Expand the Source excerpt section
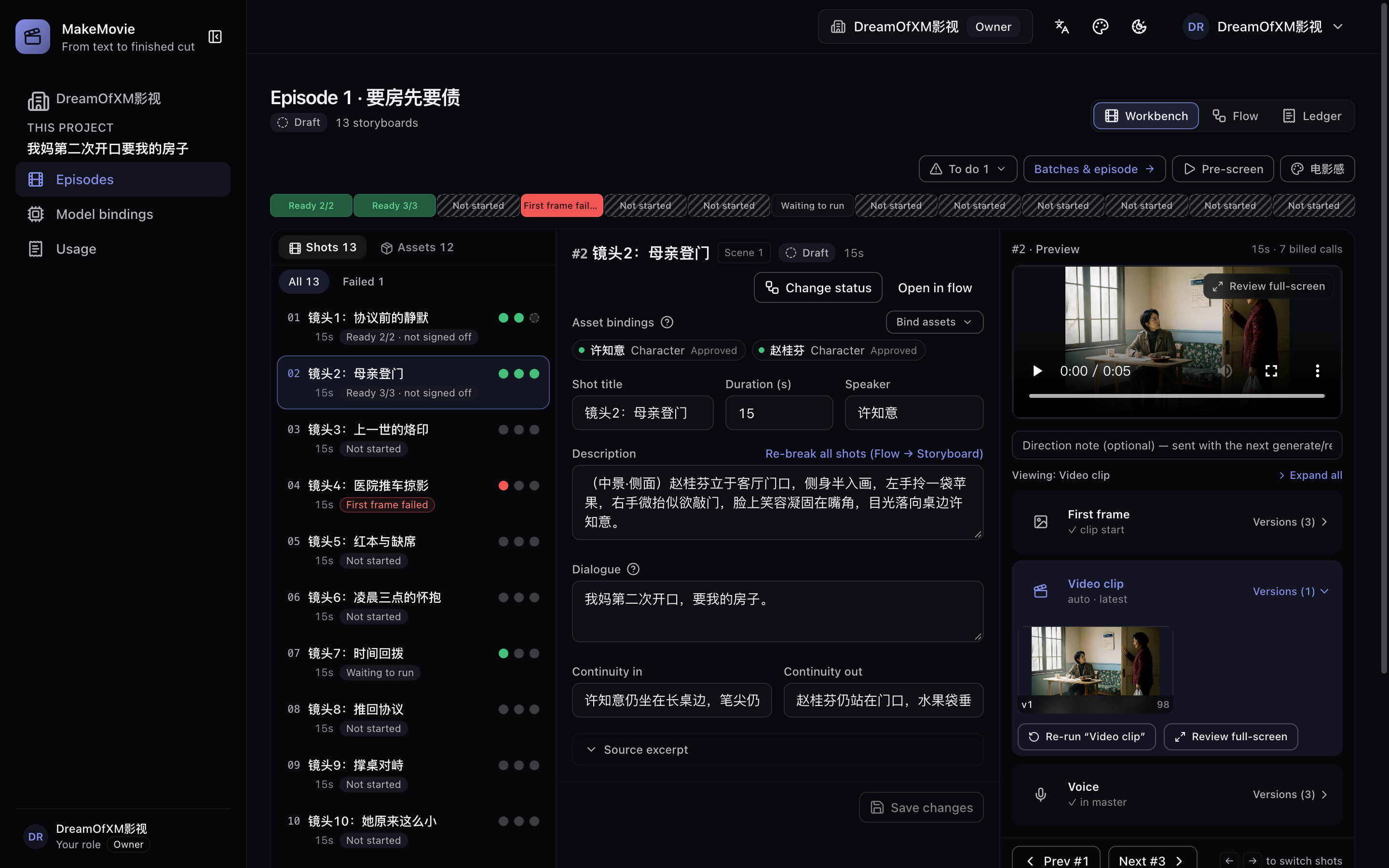This screenshot has width=1389, height=868. 777,749
